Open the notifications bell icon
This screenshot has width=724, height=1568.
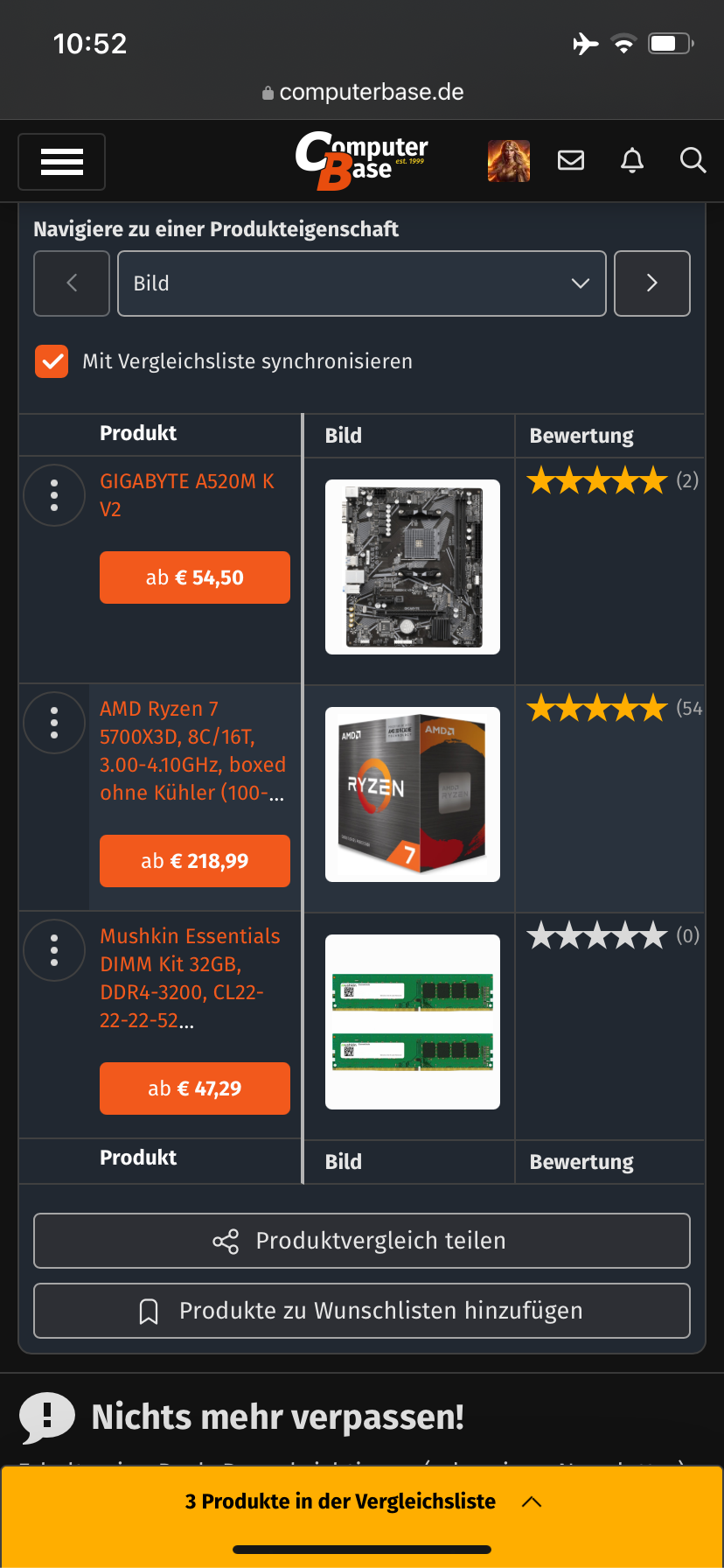[632, 160]
